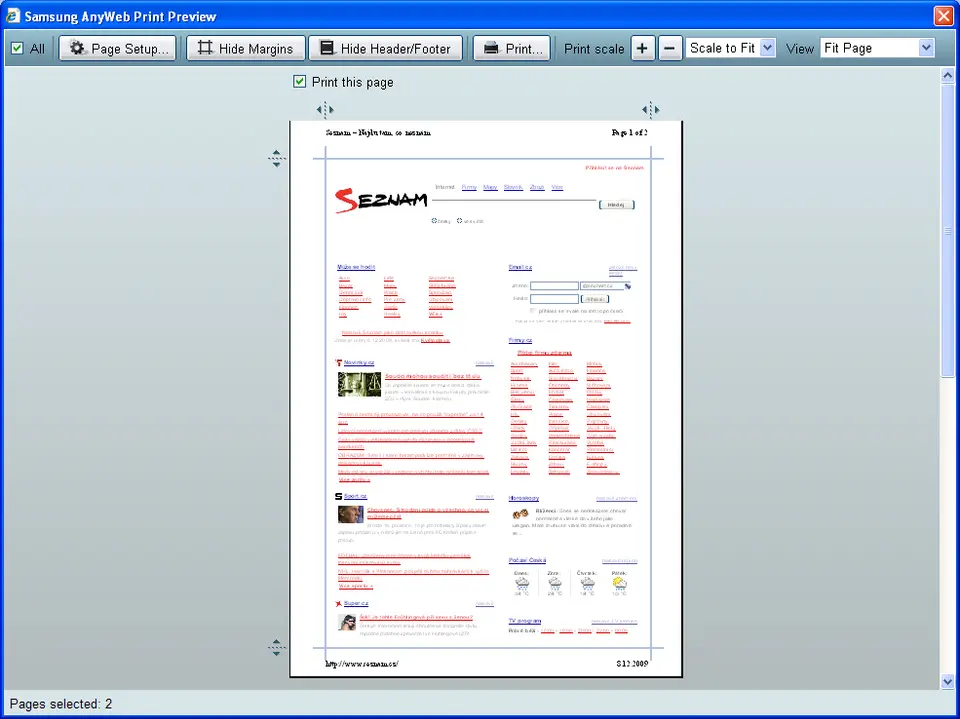960x719 pixels.
Task: Open Page Setup via the gear icon
Action: 77,48
